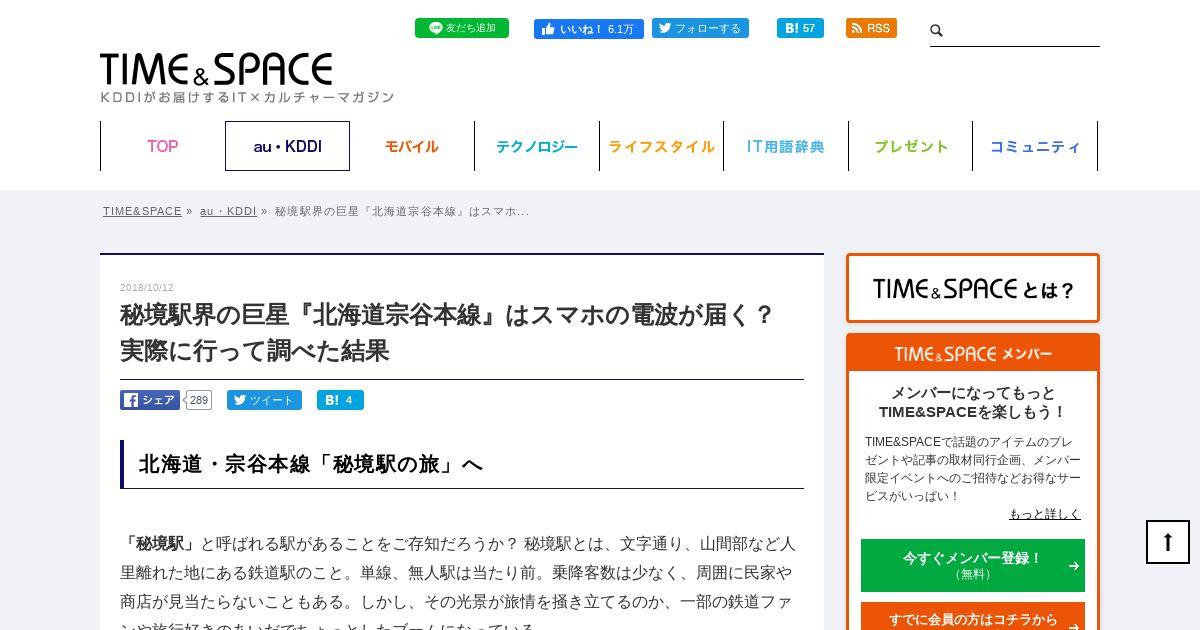Click the Hatena B! 4 button under title
The width and height of the screenshot is (1200, 630).
[x=340, y=400]
